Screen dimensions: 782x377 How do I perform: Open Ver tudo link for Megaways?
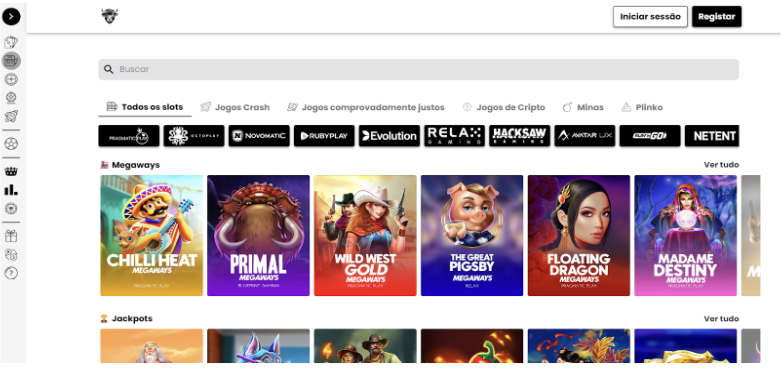(721, 165)
